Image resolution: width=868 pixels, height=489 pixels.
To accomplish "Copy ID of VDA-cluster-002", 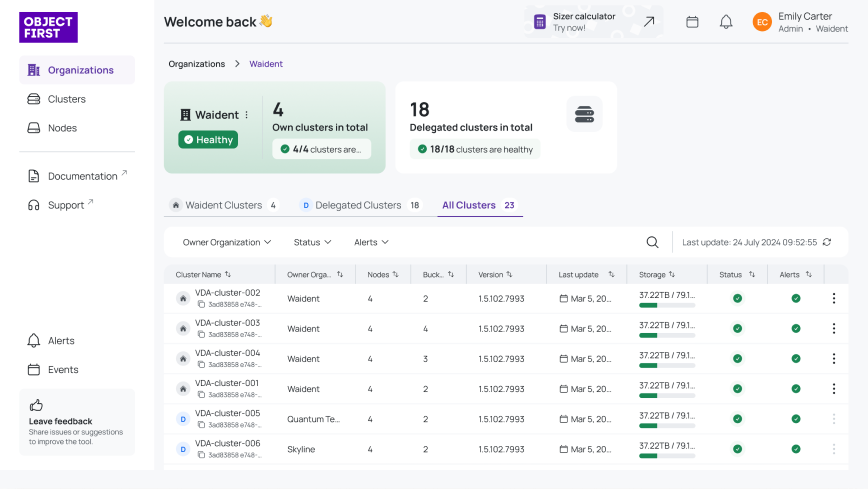I will click(202, 304).
